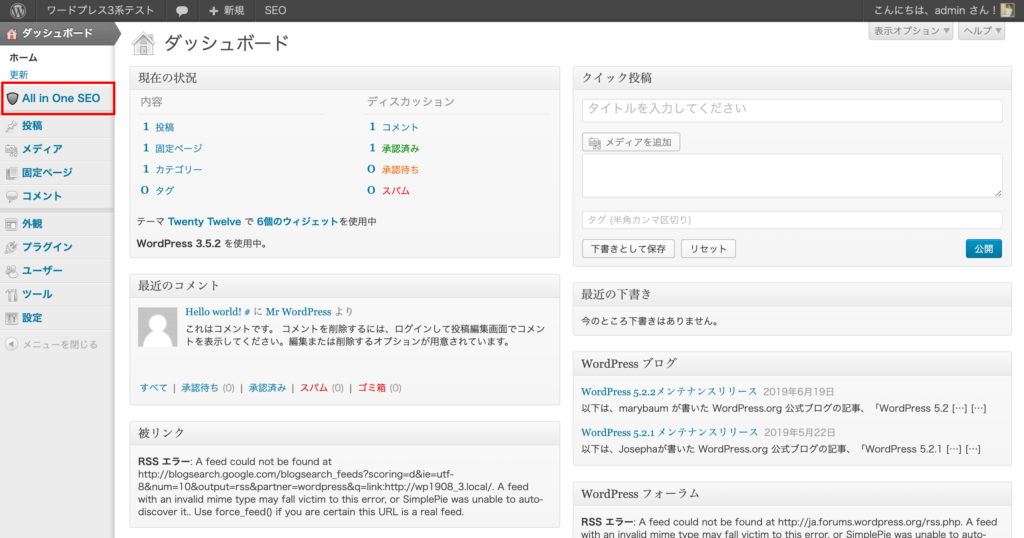Open the WordPress logo menu in admin bar
The image size is (1024, 538).
pos(18,10)
